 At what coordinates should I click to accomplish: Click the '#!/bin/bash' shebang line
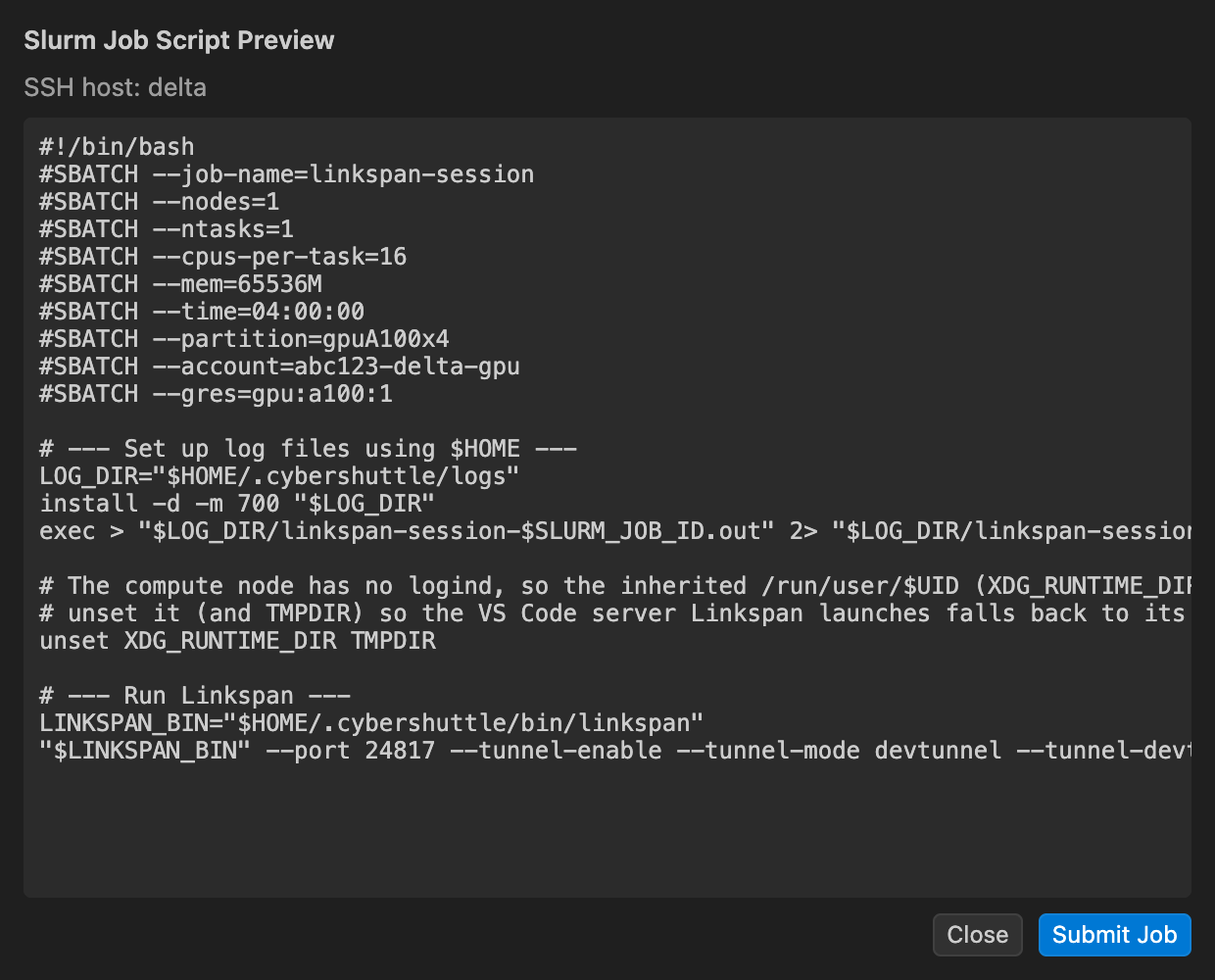(x=117, y=147)
